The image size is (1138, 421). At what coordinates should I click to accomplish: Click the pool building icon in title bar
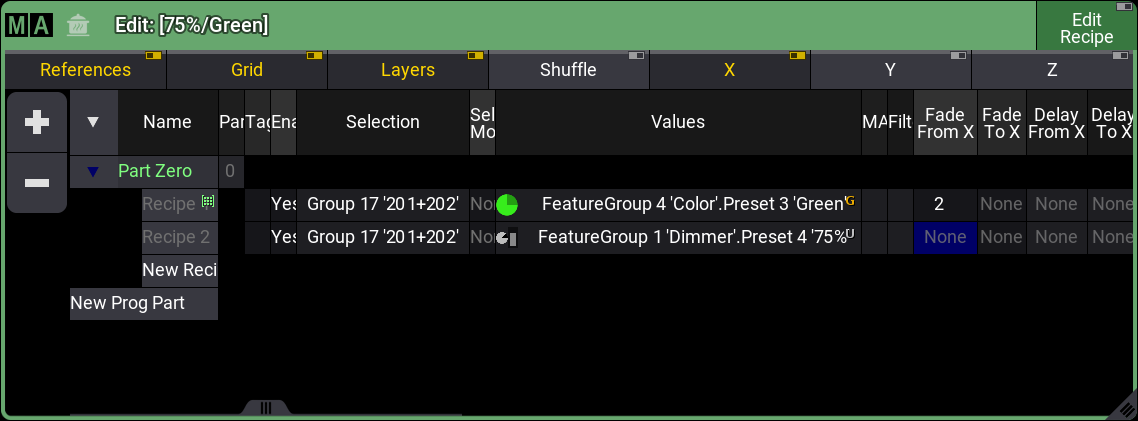[x=78, y=25]
